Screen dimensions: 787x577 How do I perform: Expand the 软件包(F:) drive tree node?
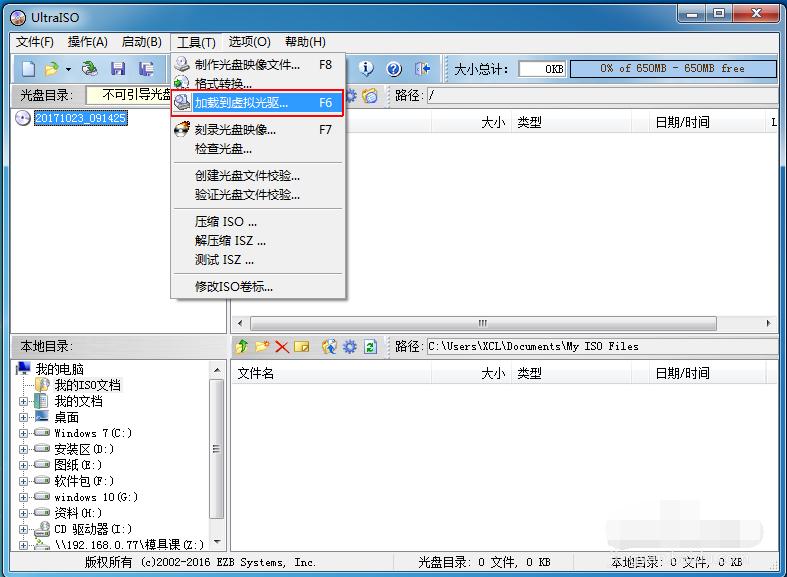click(x=24, y=481)
